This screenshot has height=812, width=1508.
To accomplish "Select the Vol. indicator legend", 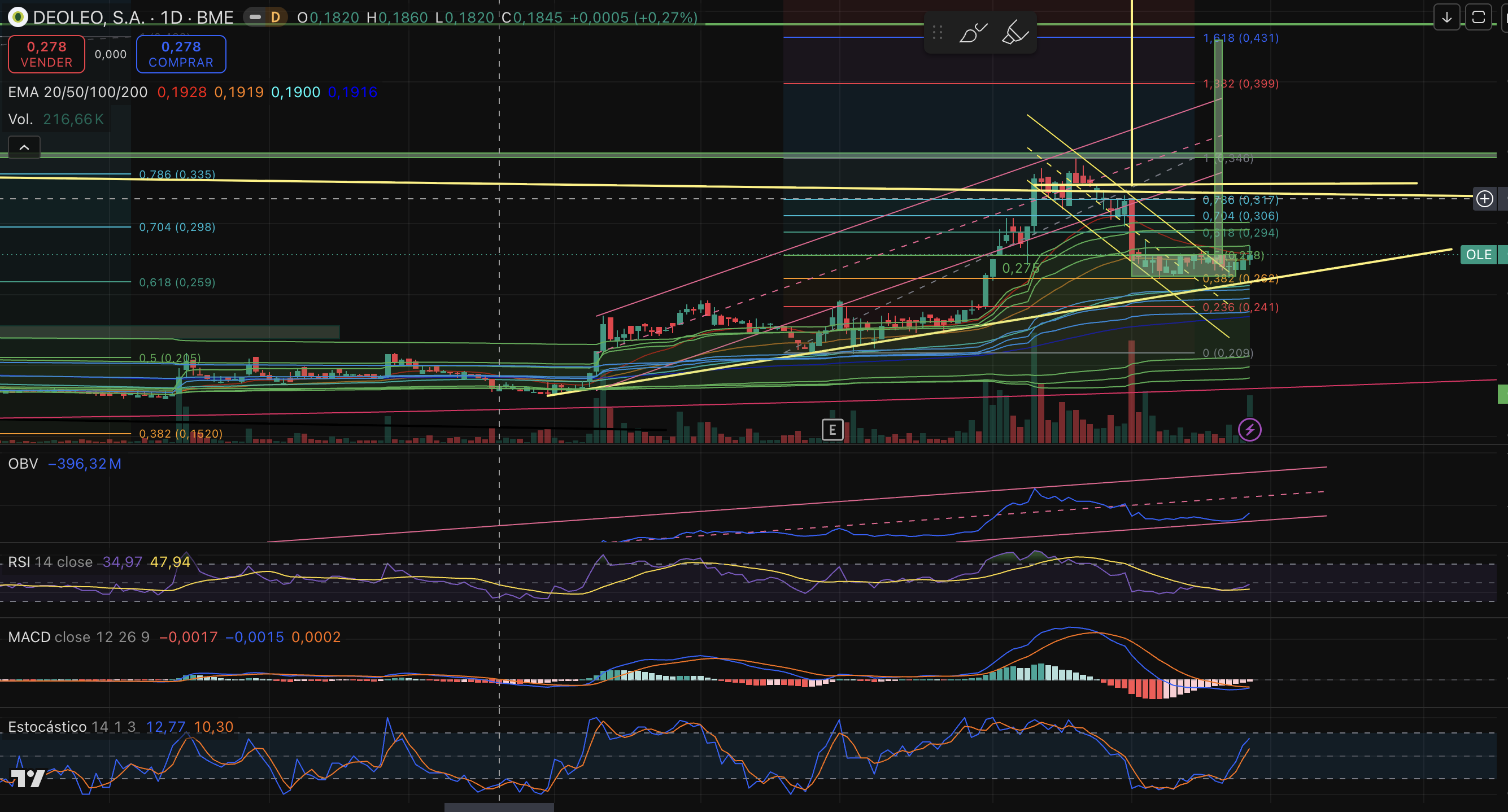I will click(20, 120).
